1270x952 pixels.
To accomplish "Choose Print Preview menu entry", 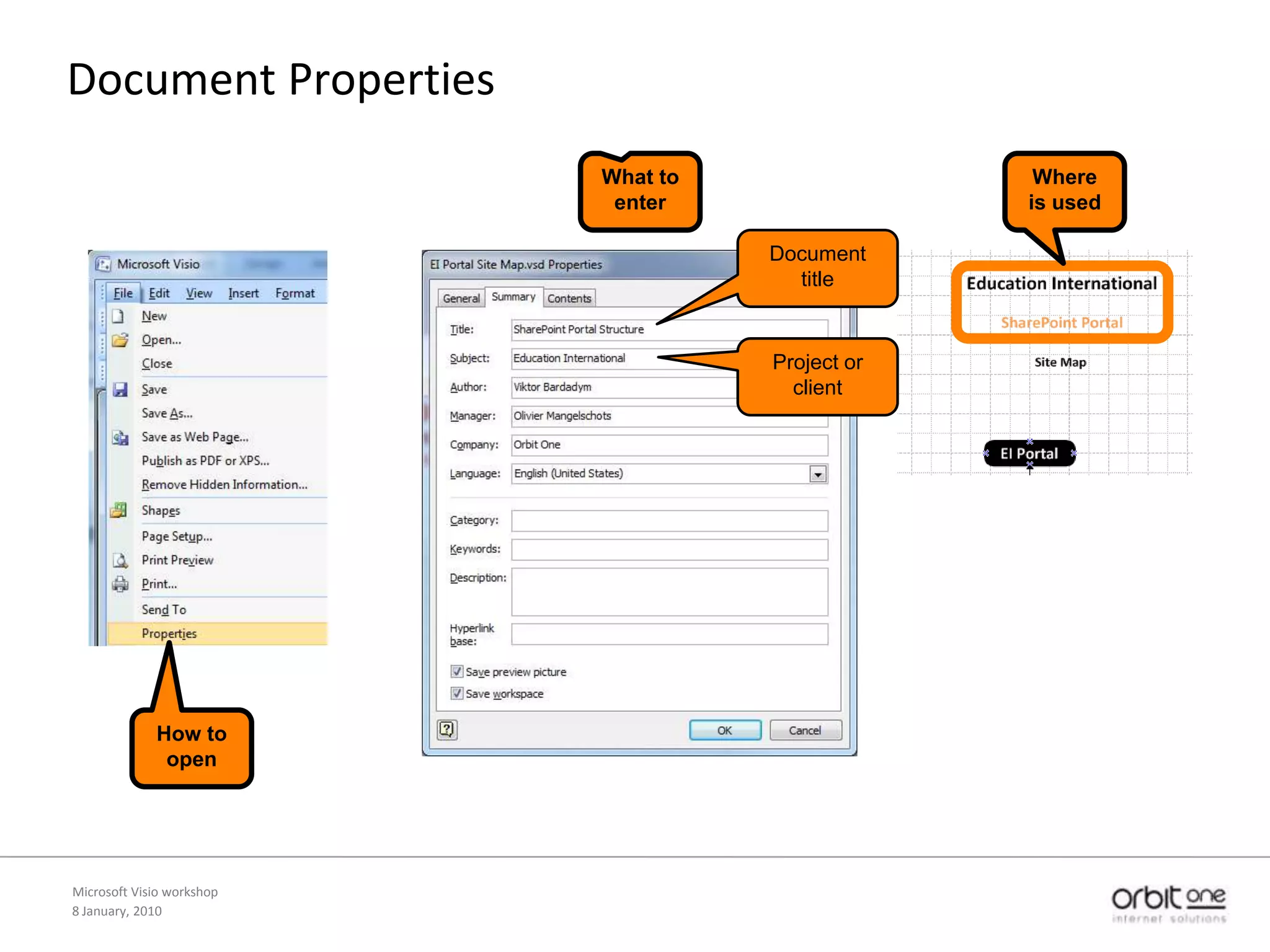I will click(x=217, y=560).
